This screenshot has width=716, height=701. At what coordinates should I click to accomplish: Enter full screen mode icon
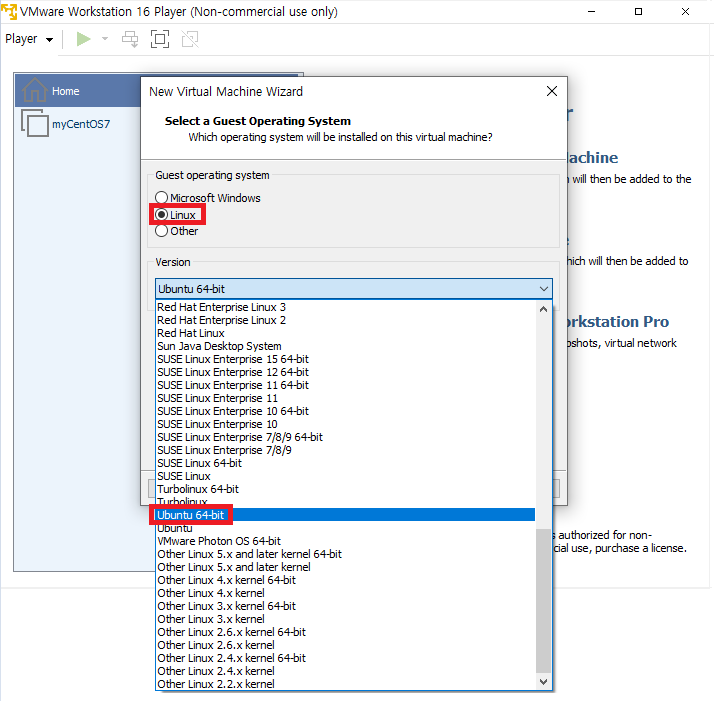pyautogui.click(x=160, y=39)
